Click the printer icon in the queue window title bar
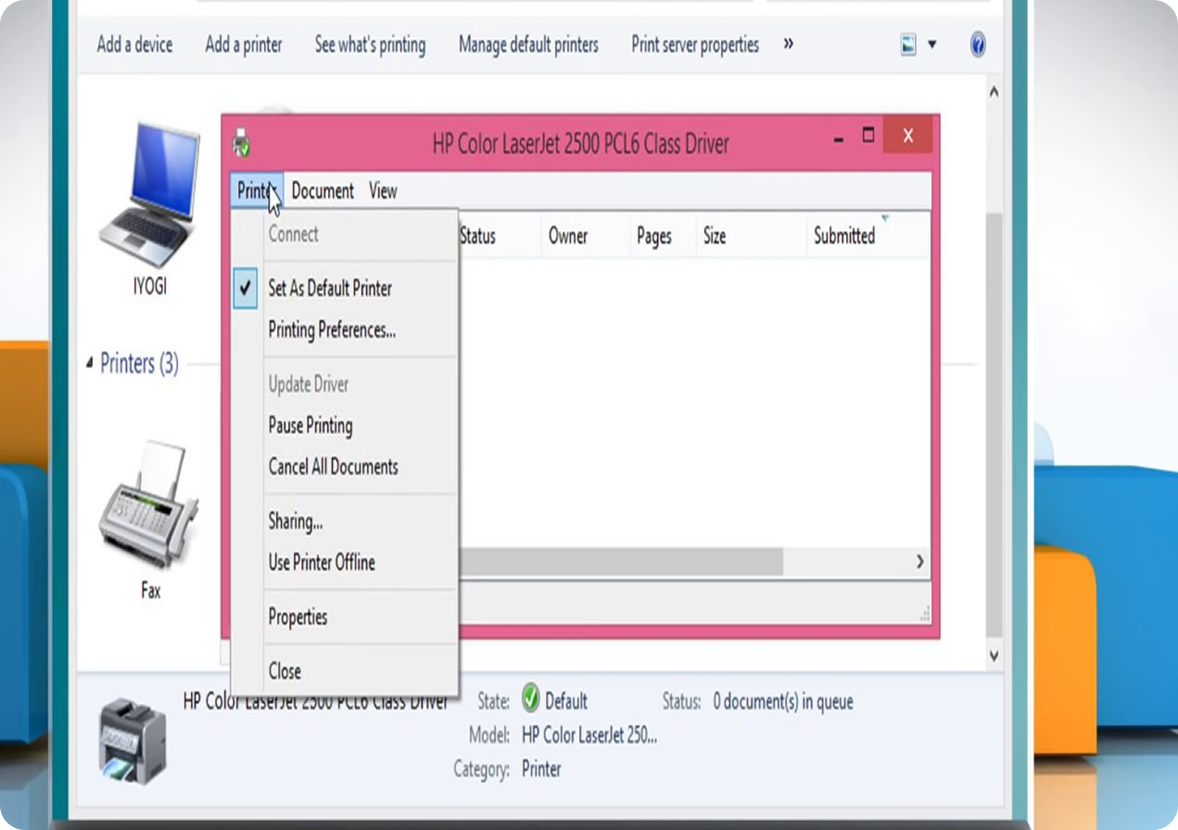 click(241, 142)
